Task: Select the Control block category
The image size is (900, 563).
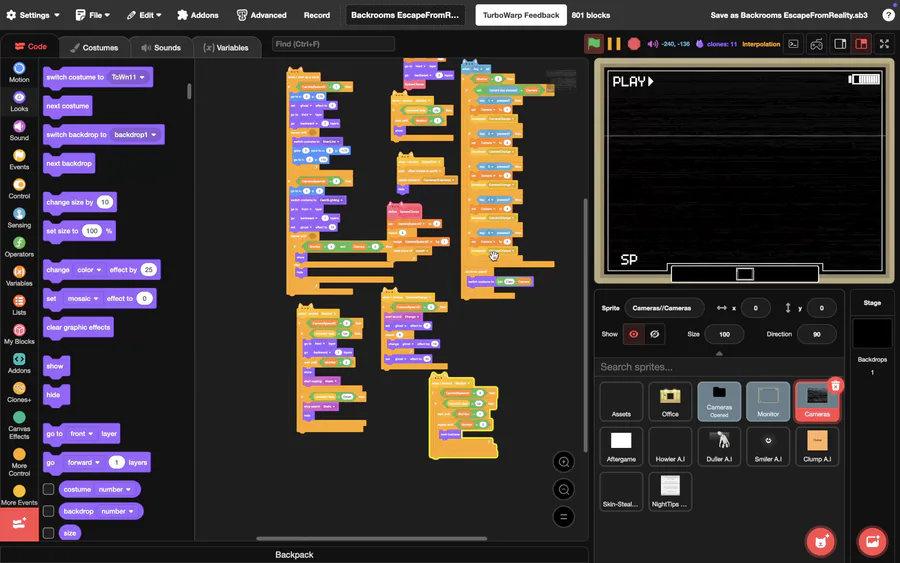Action: point(19,189)
